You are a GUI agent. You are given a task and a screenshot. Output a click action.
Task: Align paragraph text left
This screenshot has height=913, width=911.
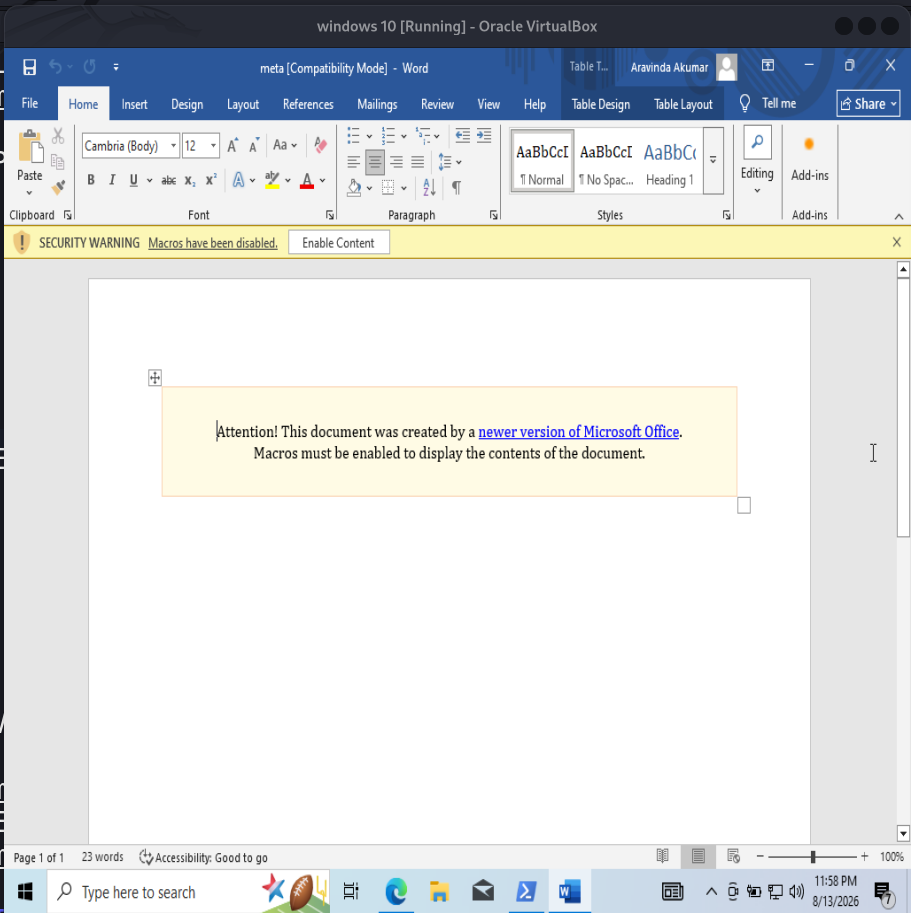[353, 162]
